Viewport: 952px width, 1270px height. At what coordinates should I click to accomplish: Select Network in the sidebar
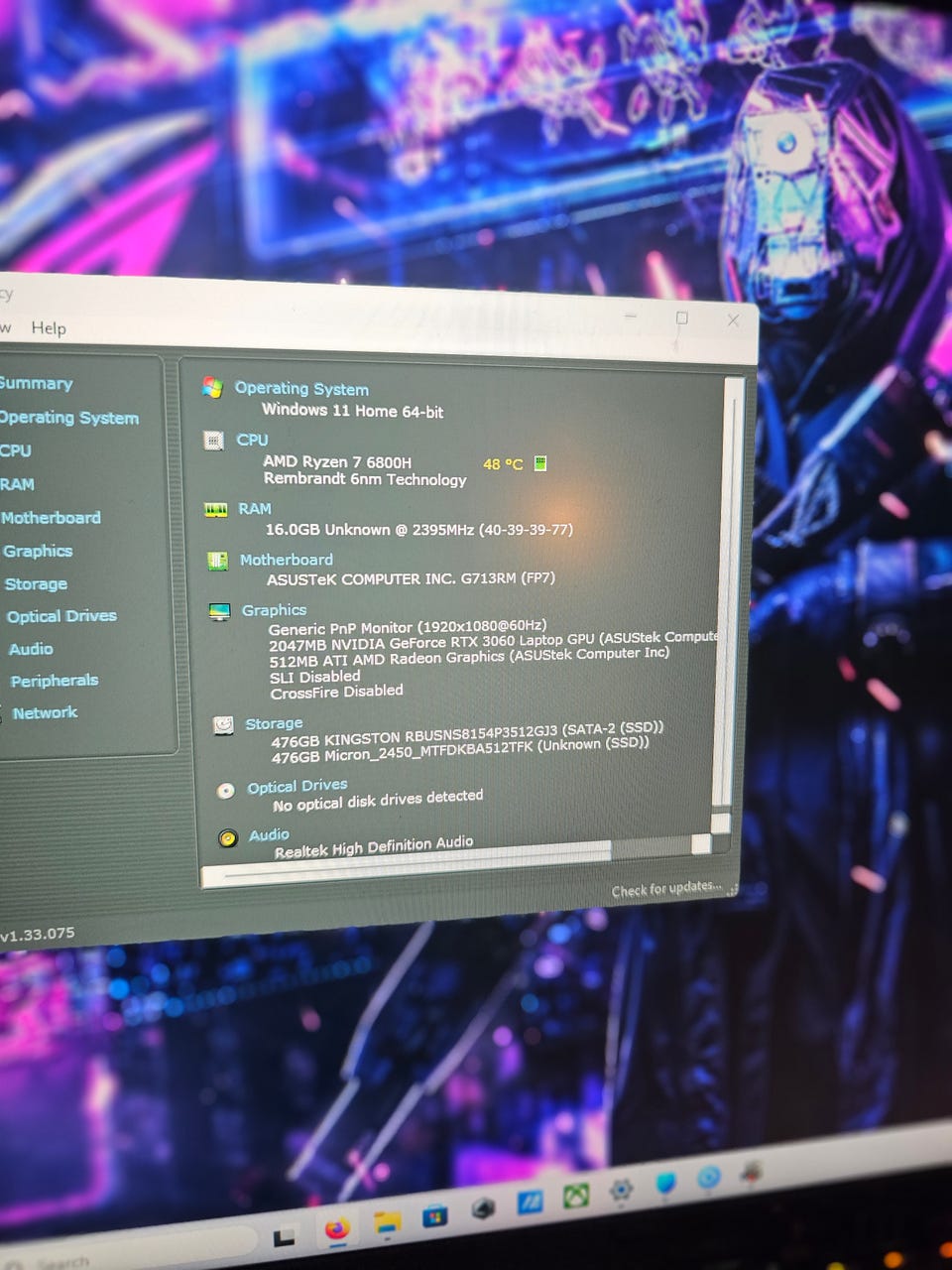[x=45, y=712]
